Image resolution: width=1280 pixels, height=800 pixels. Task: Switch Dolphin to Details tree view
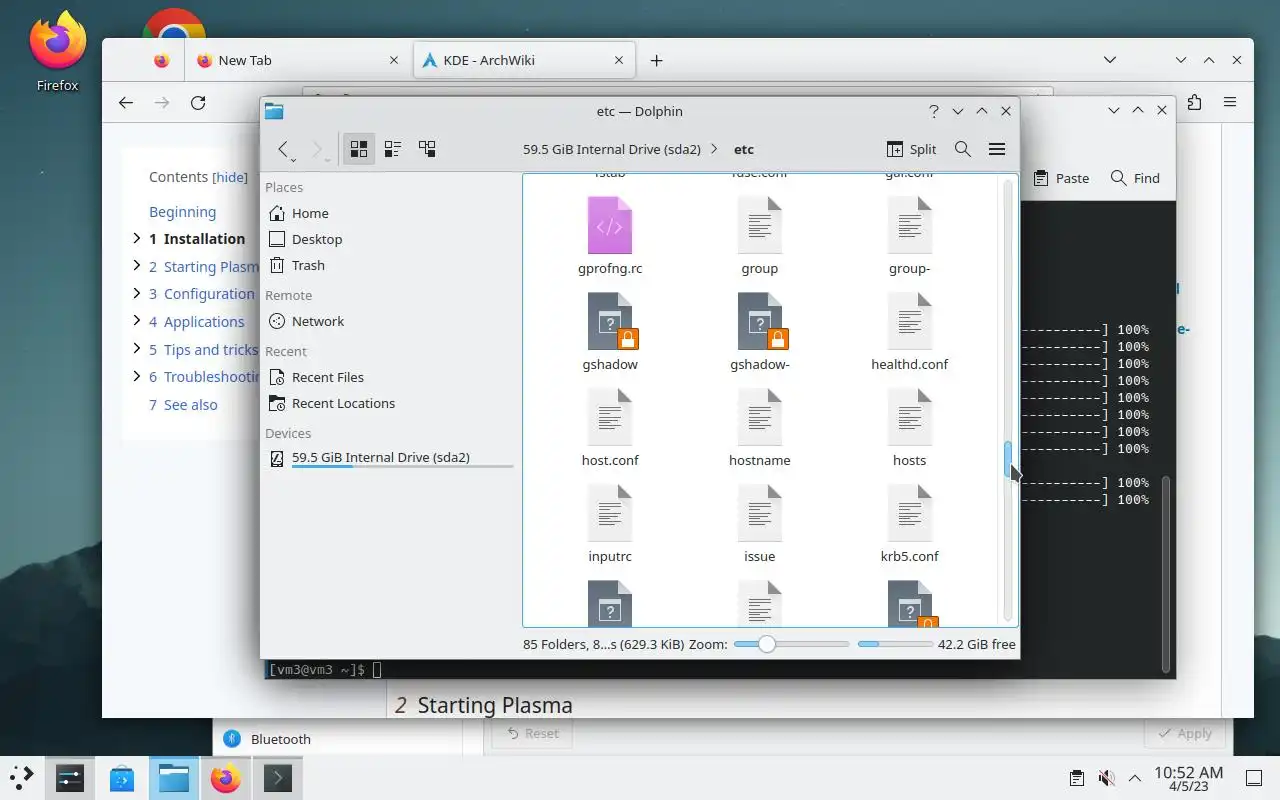tap(427, 149)
